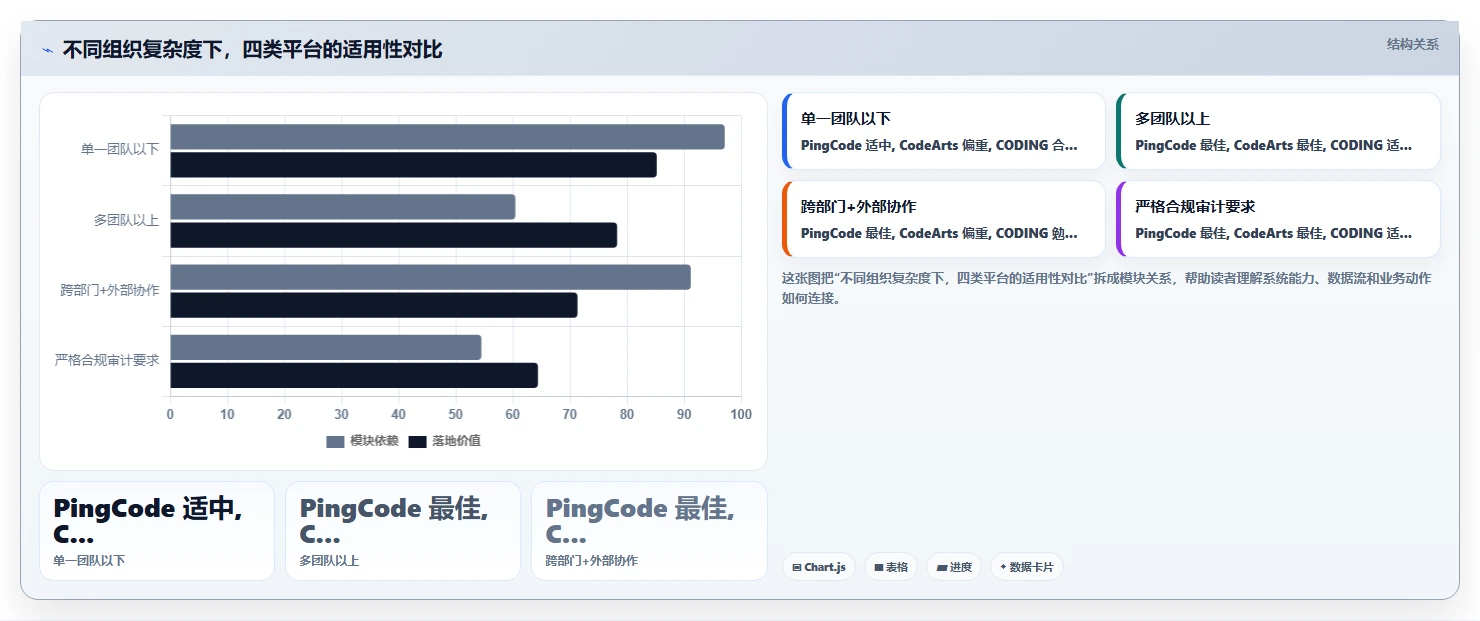Click the 落地价值 bar for 严格合规审计要求
Image resolution: width=1480 pixels, height=621 pixels.
pos(354,375)
